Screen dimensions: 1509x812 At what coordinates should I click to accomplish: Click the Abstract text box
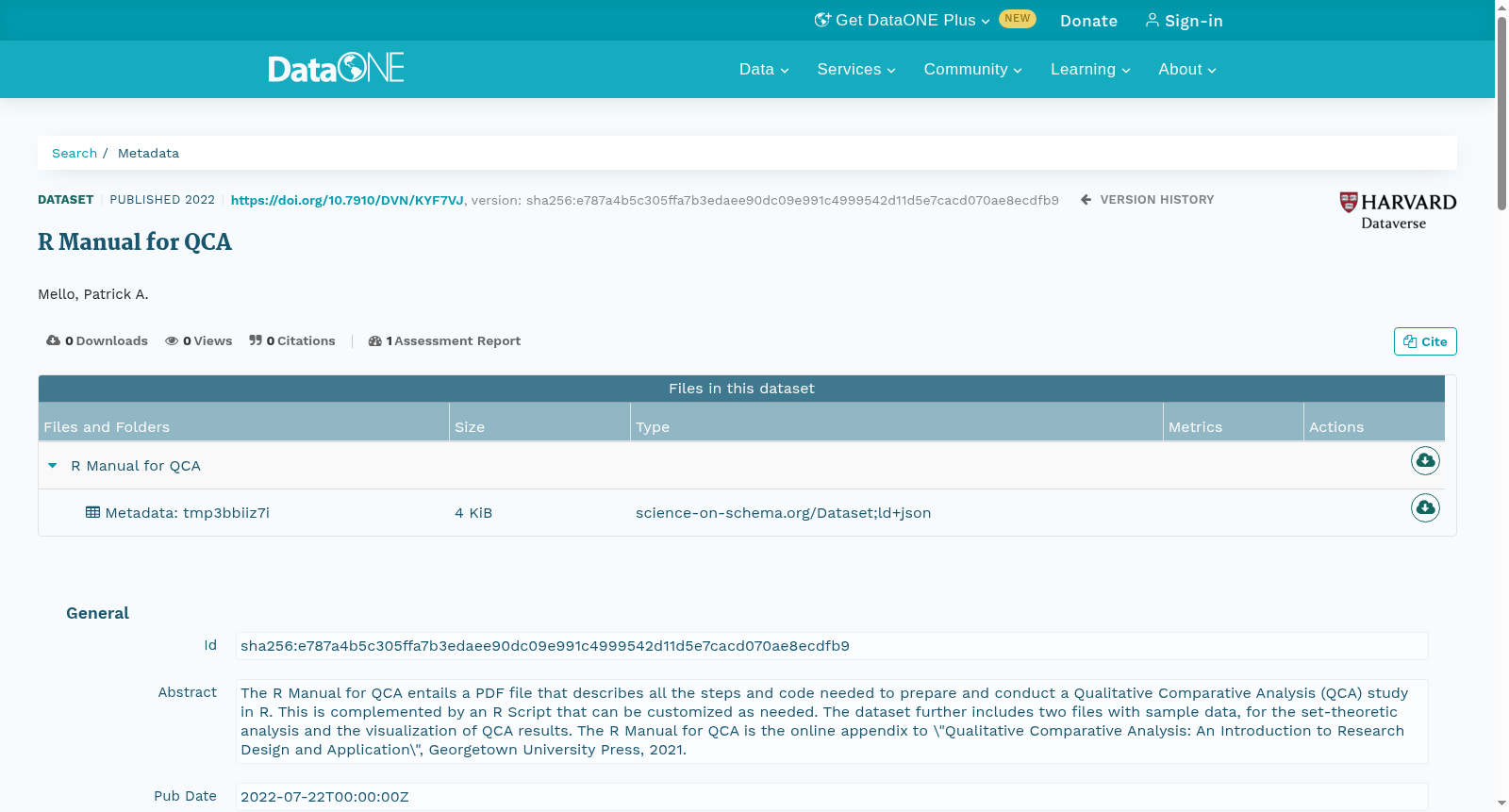(x=832, y=721)
